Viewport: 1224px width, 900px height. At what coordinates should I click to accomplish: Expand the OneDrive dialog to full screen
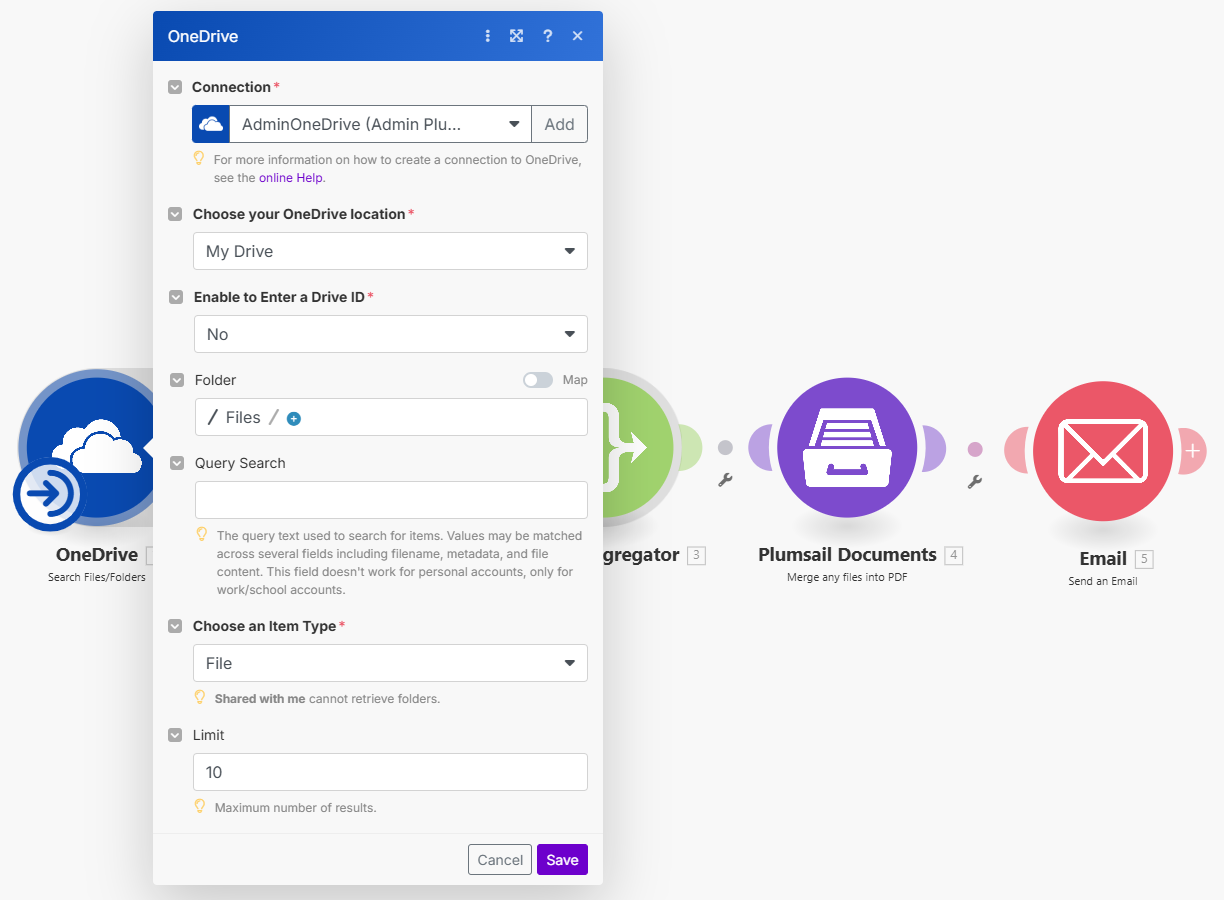[x=516, y=36]
